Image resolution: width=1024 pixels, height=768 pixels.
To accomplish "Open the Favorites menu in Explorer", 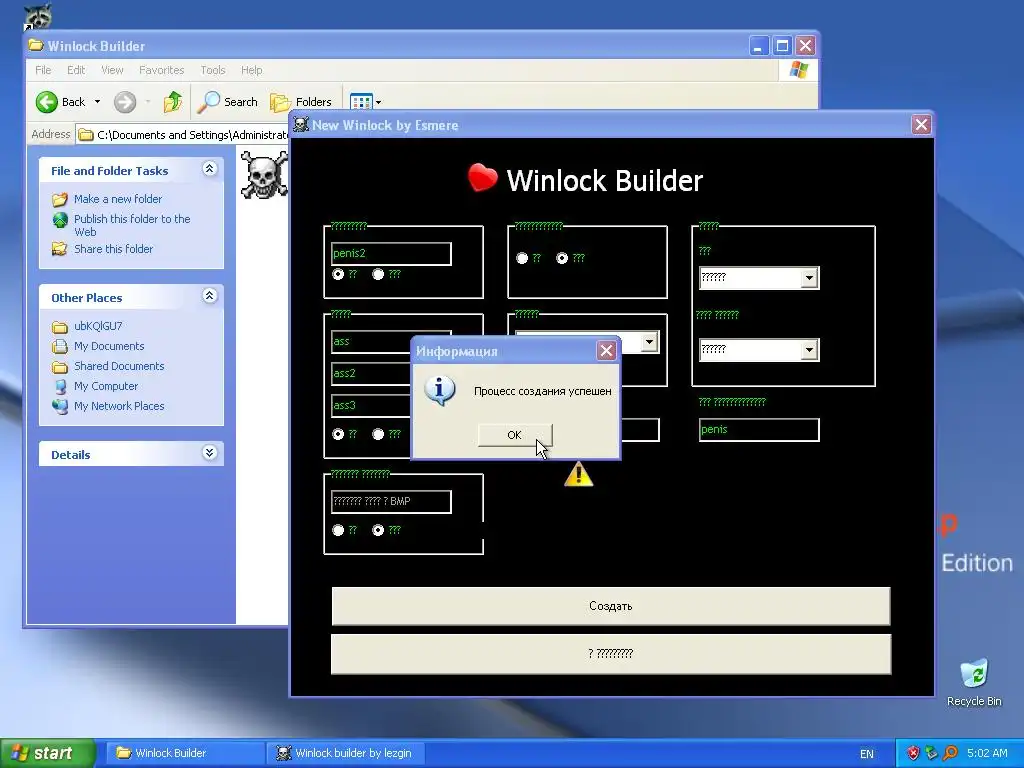I will coord(161,70).
